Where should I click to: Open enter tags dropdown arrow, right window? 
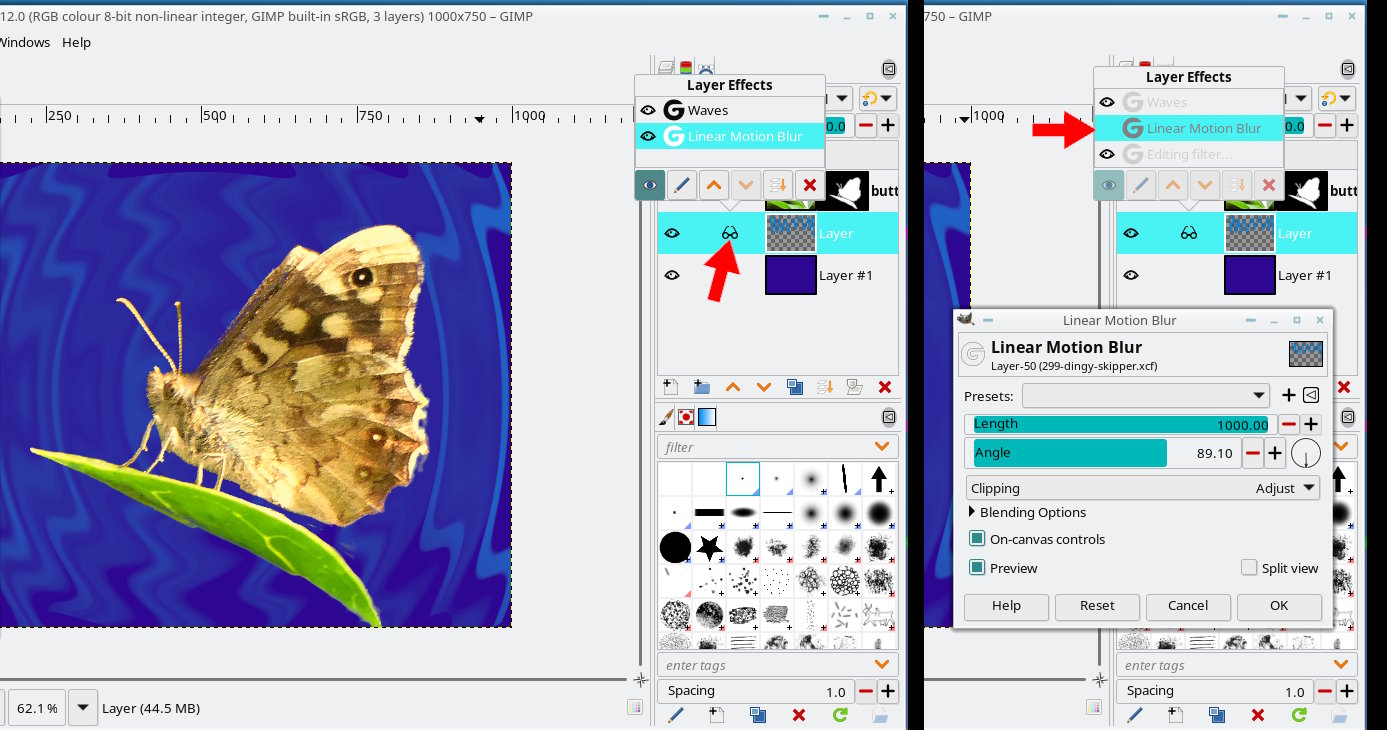1341,665
